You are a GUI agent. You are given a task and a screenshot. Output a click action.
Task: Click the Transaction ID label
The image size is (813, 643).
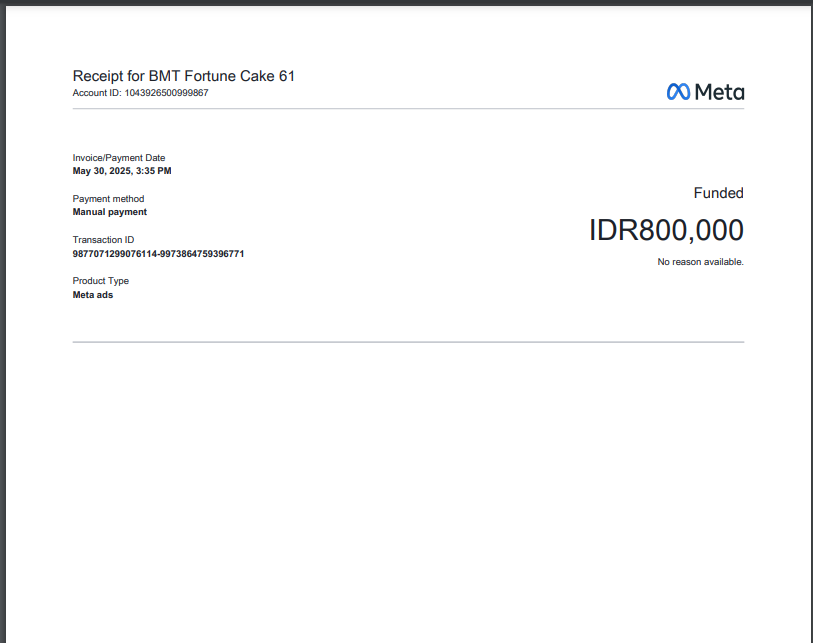click(x=103, y=240)
